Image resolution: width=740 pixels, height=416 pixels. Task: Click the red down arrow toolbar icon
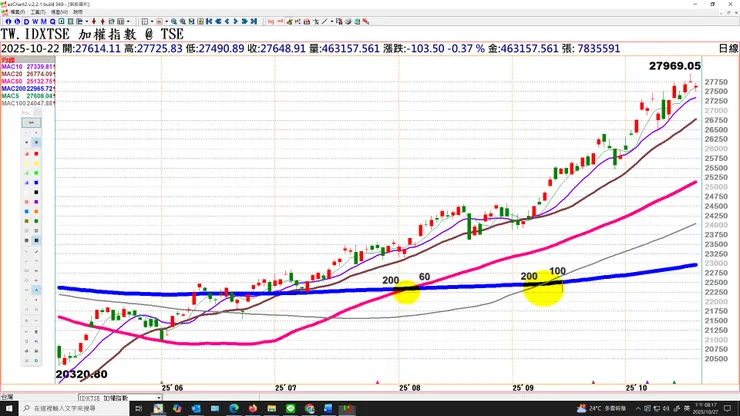pyautogui.click(x=94, y=22)
